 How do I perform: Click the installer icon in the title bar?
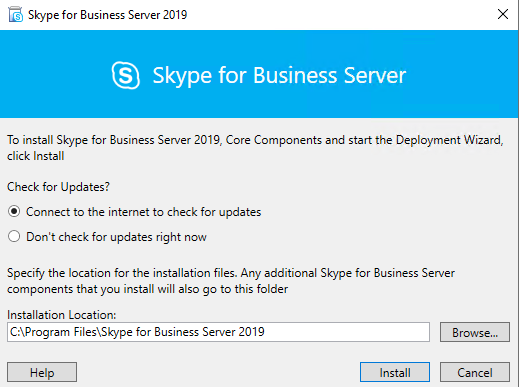16,15
